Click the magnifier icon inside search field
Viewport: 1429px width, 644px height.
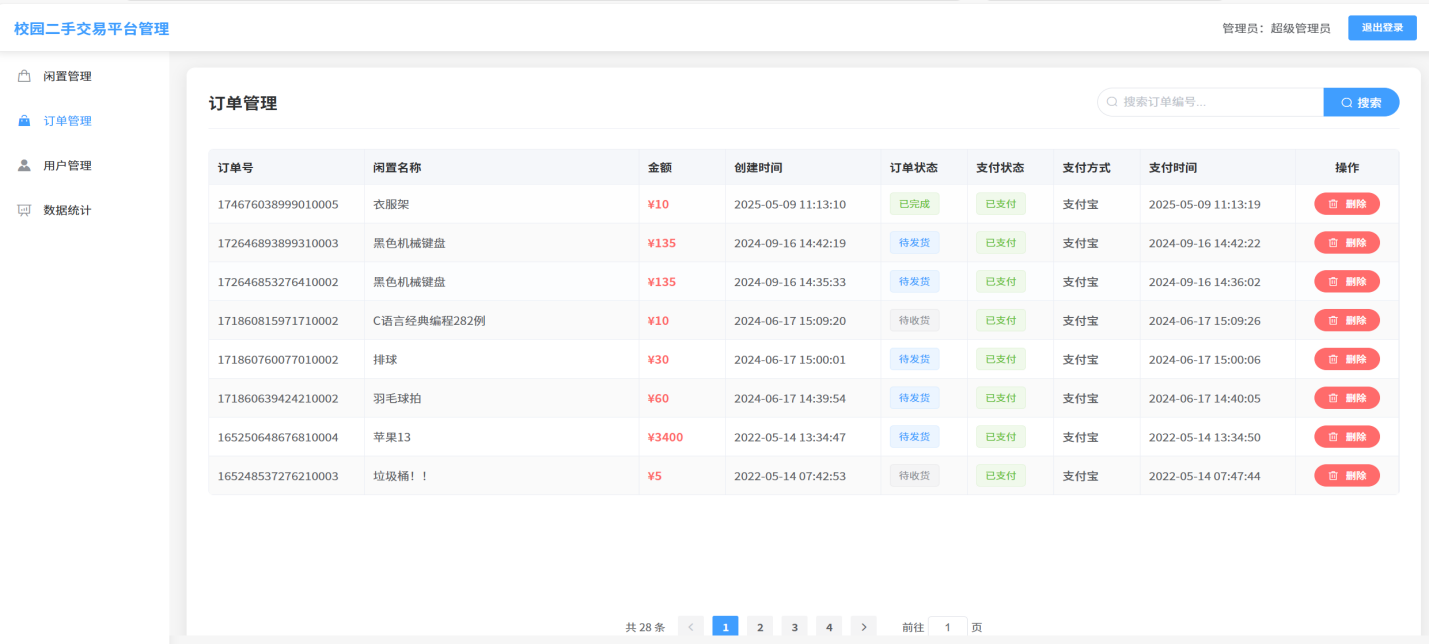1112,102
